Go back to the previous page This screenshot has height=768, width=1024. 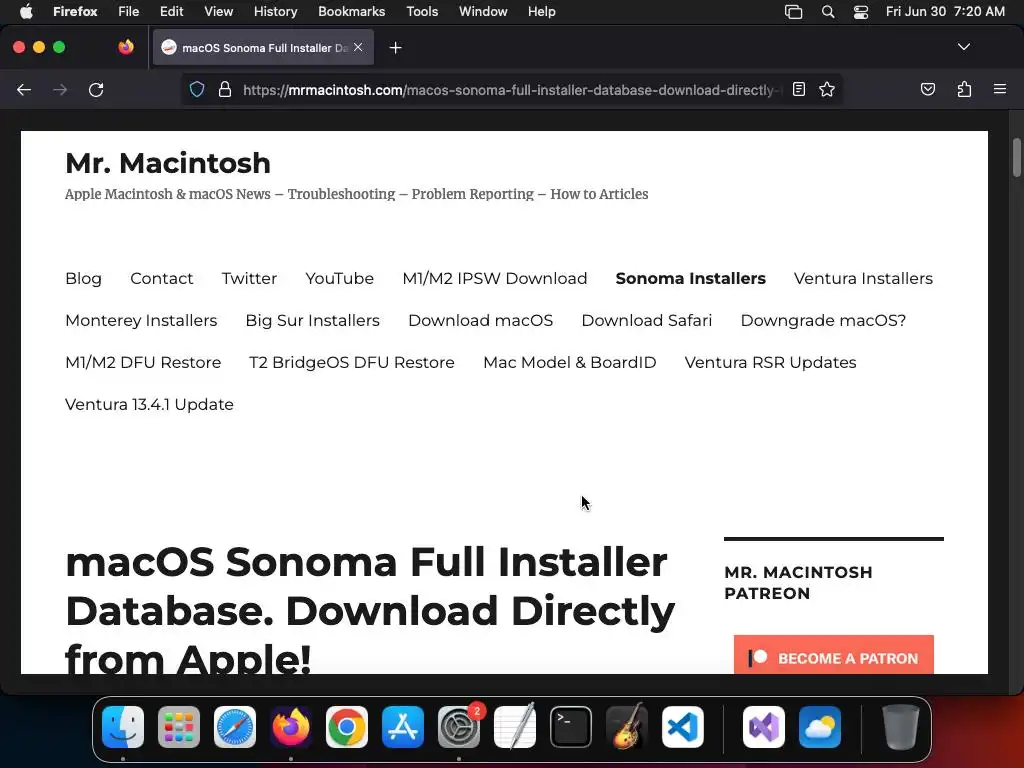(24, 89)
